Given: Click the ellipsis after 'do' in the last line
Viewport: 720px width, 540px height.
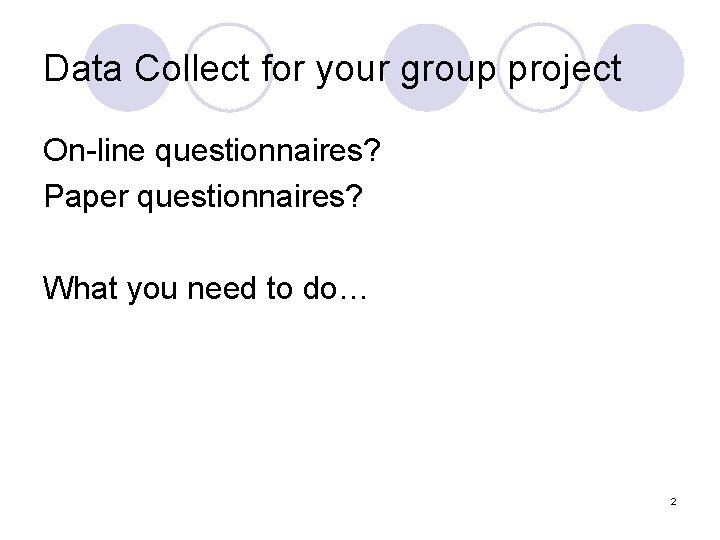Looking at the screenshot, I should [355, 292].
